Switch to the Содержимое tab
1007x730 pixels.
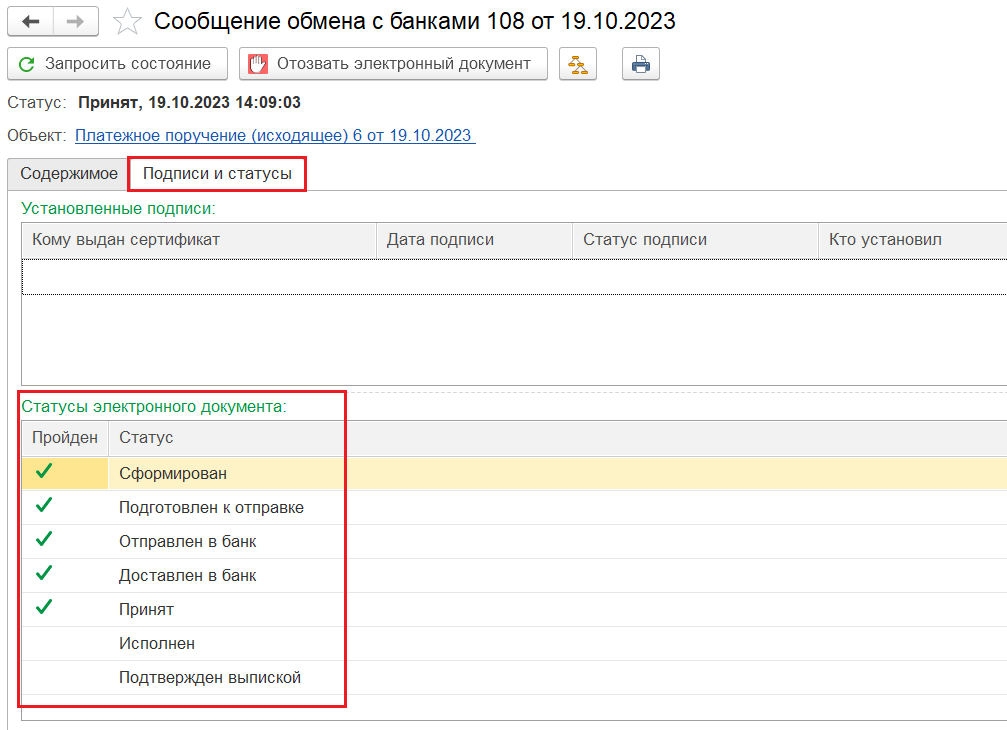tap(69, 174)
